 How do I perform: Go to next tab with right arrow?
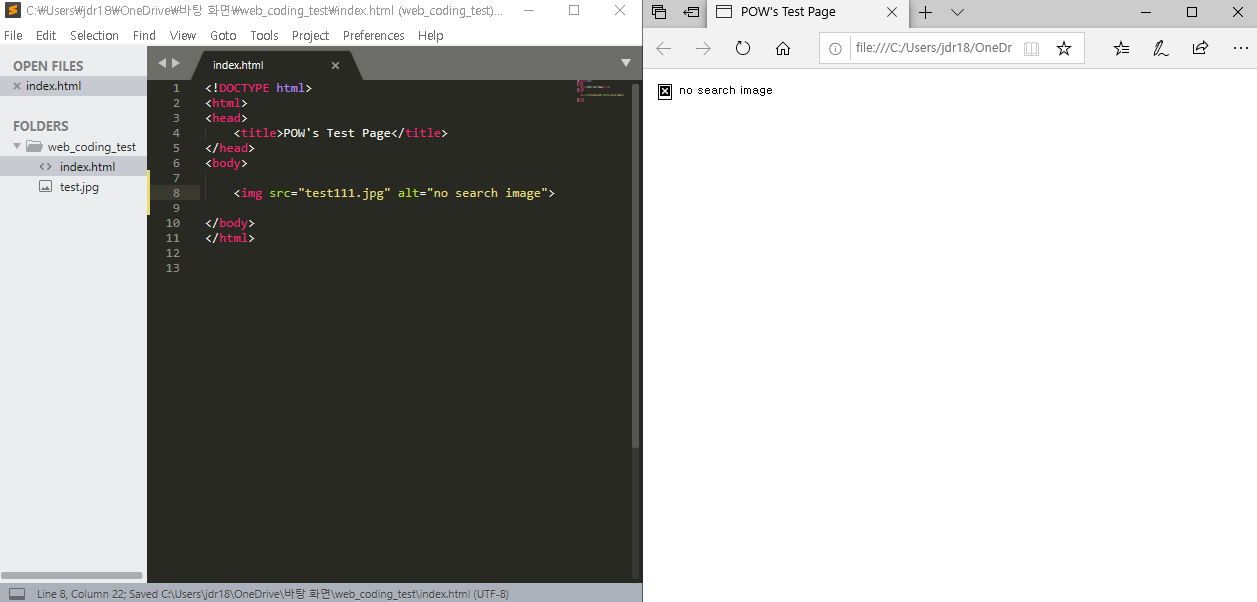click(x=176, y=63)
